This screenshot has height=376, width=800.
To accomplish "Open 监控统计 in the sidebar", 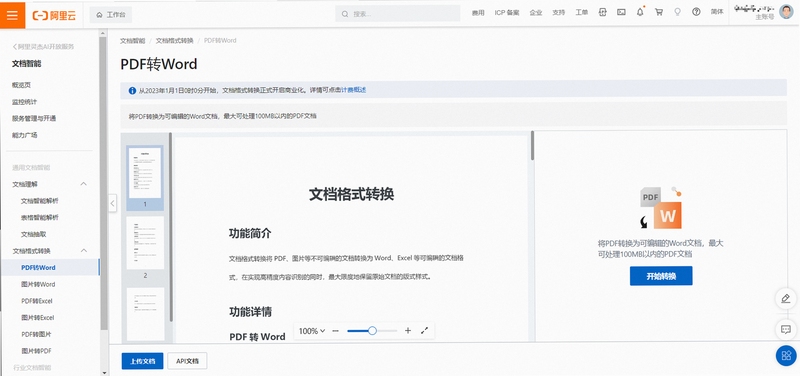I will click(24, 102).
